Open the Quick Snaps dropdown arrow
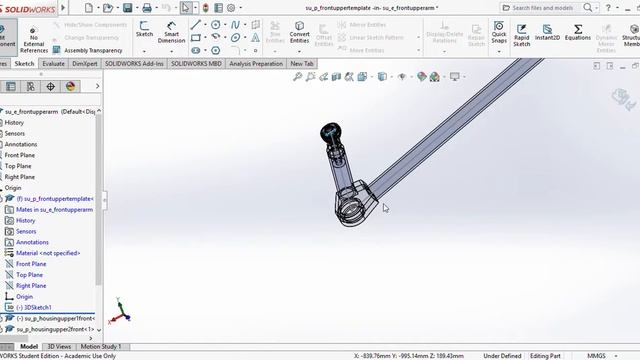640x360 pixels. coord(499,51)
